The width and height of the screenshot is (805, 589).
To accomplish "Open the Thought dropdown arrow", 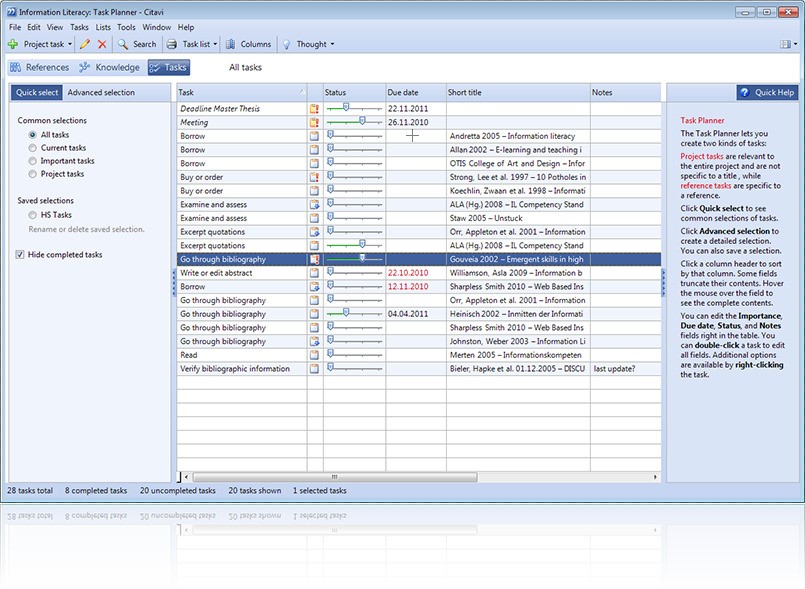I will coord(332,44).
